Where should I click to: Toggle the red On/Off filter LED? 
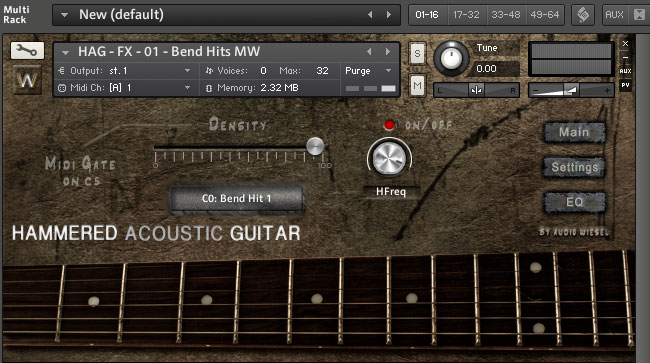point(389,125)
